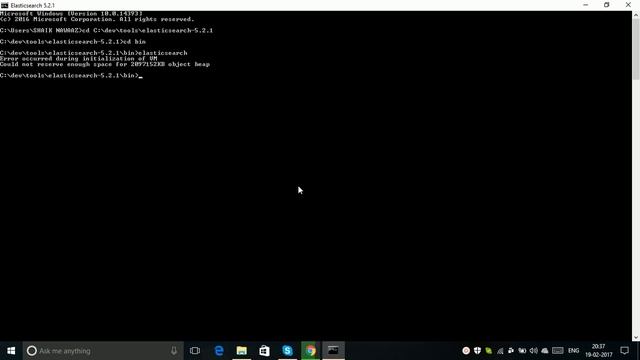Click the 'bin>elasticsearch' command line
The image size is (640, 360).
pos(94,53)
